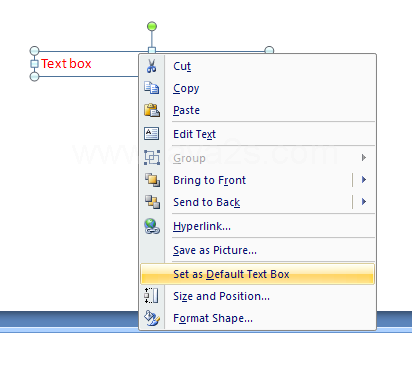Expand the Bring to Front submenu arrow
The image size is (412, 365).
[x=364, y=180]
